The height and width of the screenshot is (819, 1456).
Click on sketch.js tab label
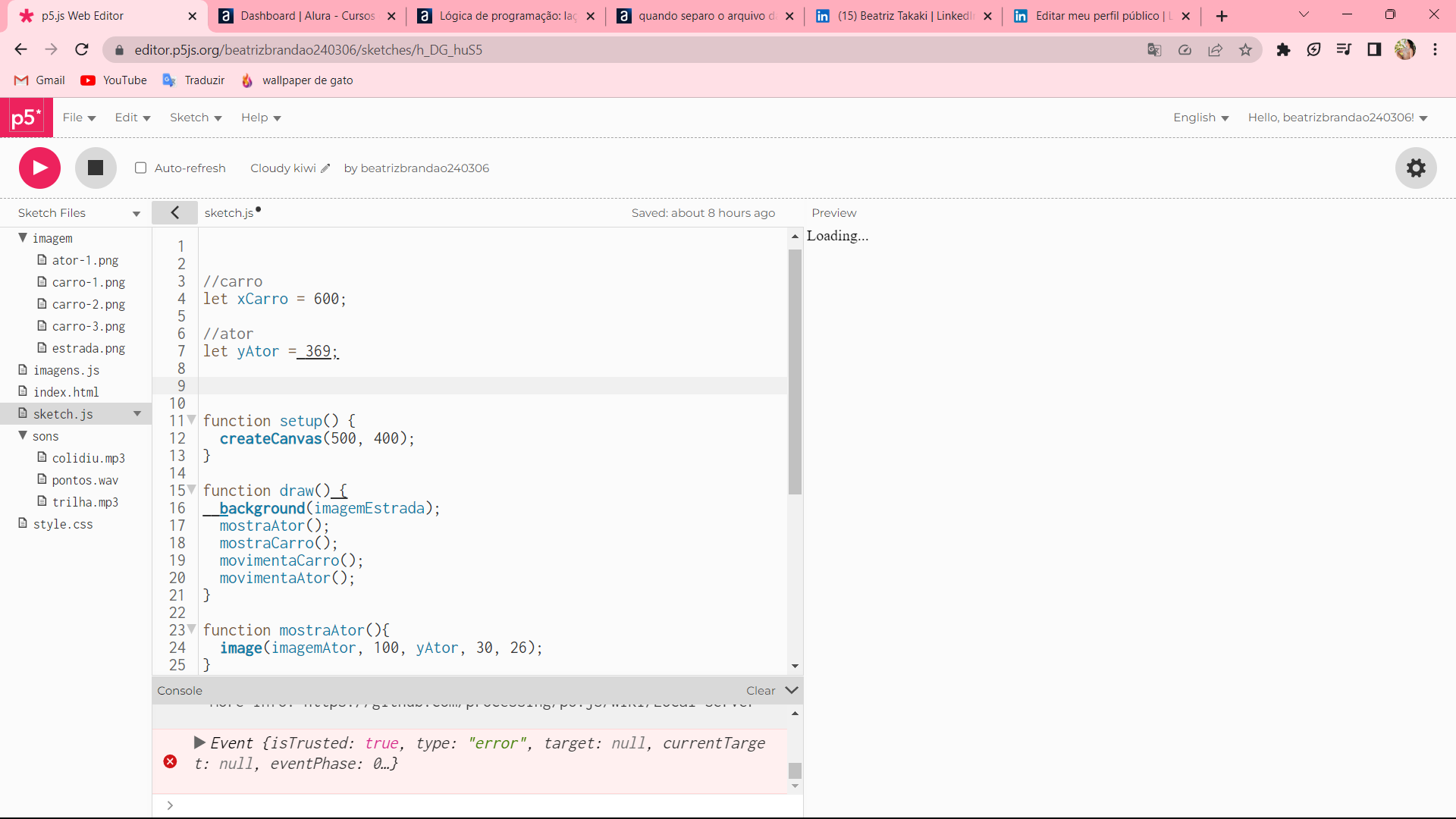pos(230,213)
